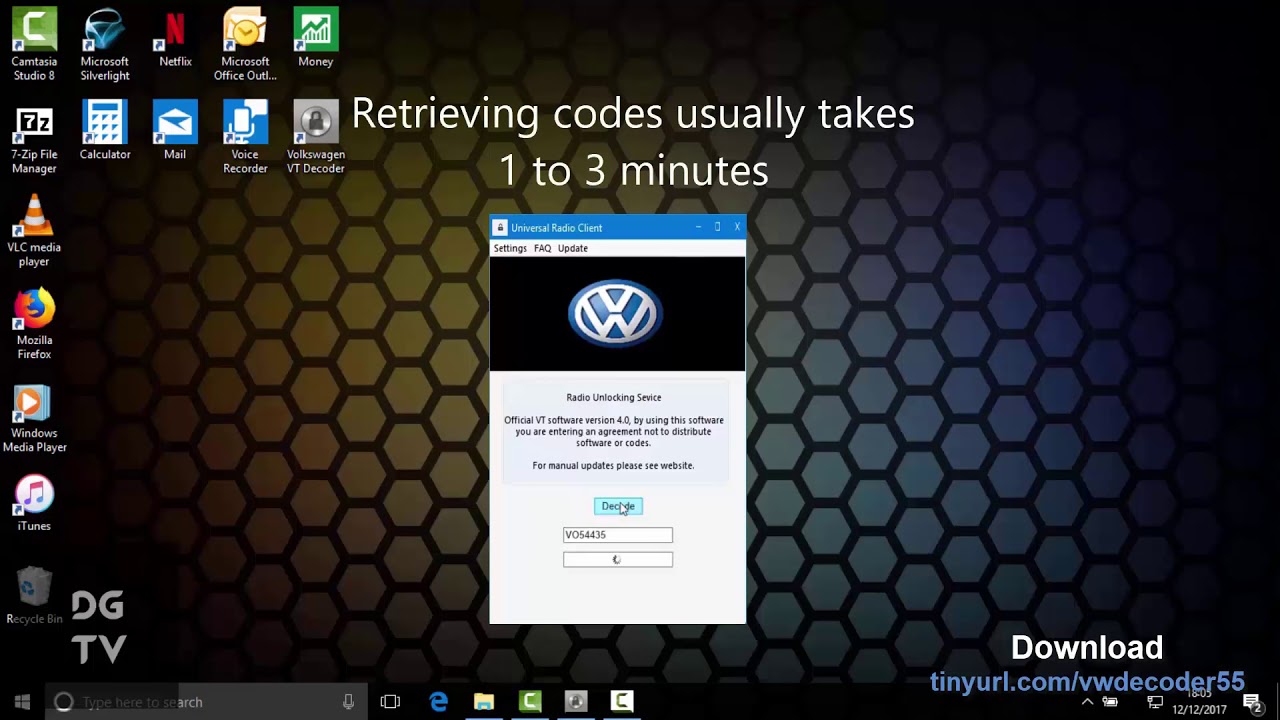
Task: Click the Volkswagen logo banner
Action: [x=617, y=314]
